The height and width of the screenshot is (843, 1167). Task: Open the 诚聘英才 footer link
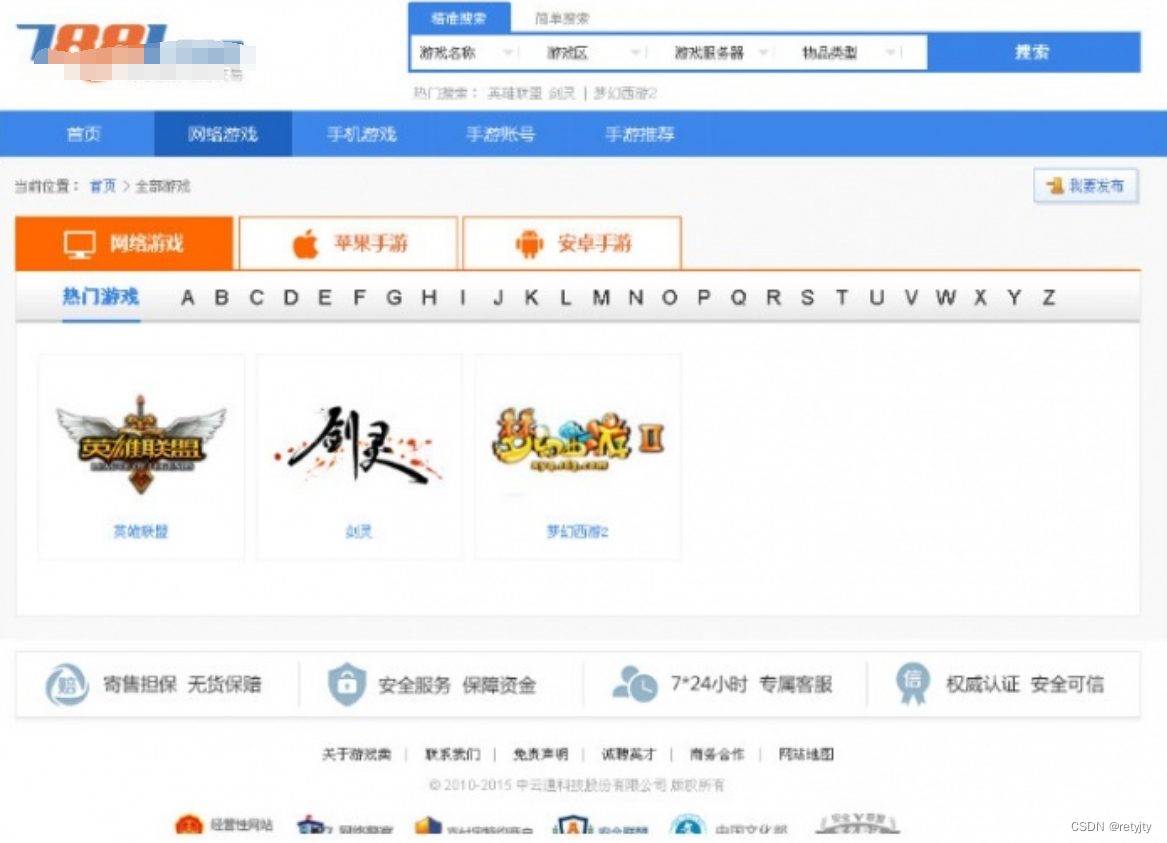(x=629, y=754)
